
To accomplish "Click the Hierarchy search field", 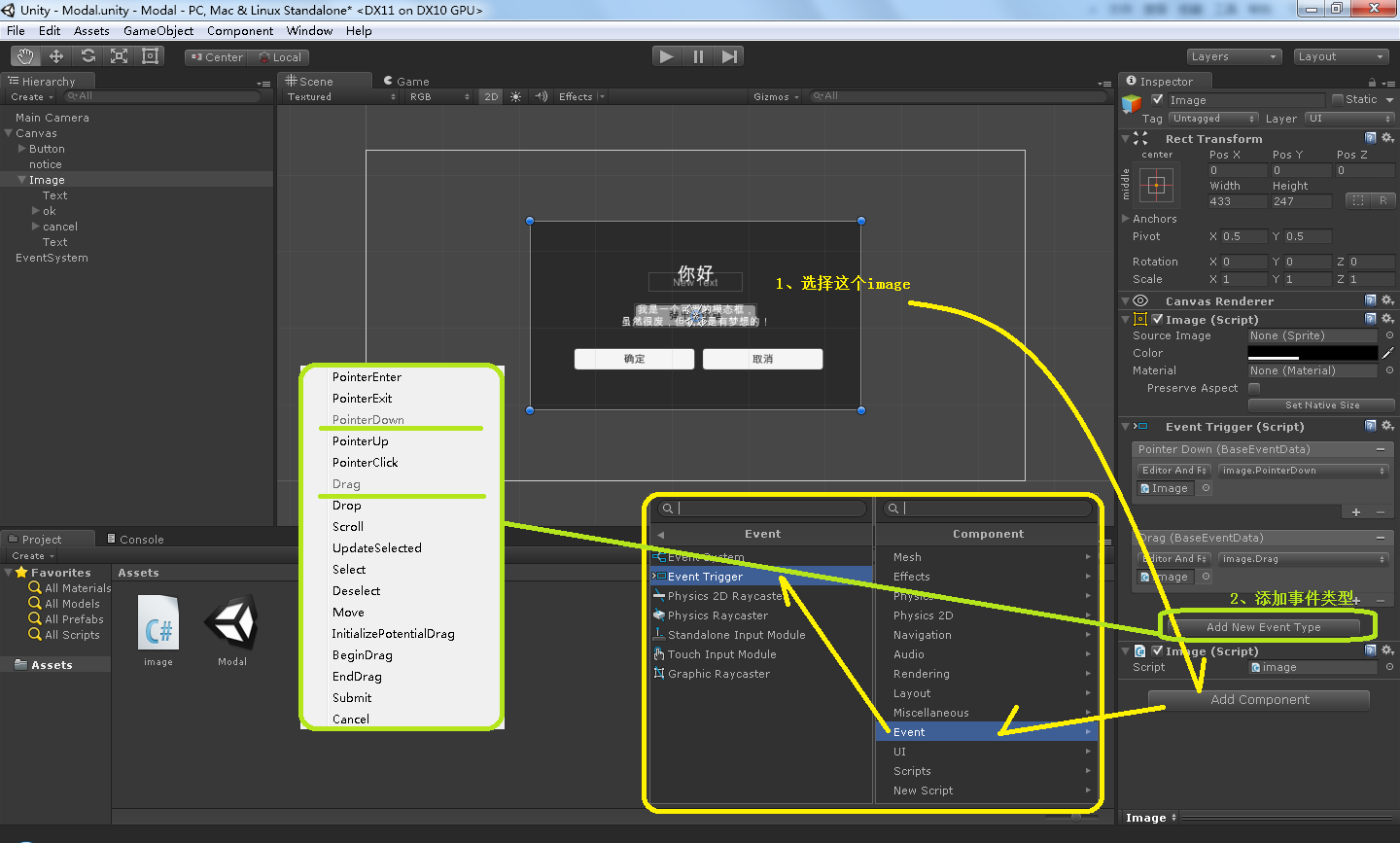I will pyautogui.click(x=161, y=96).
